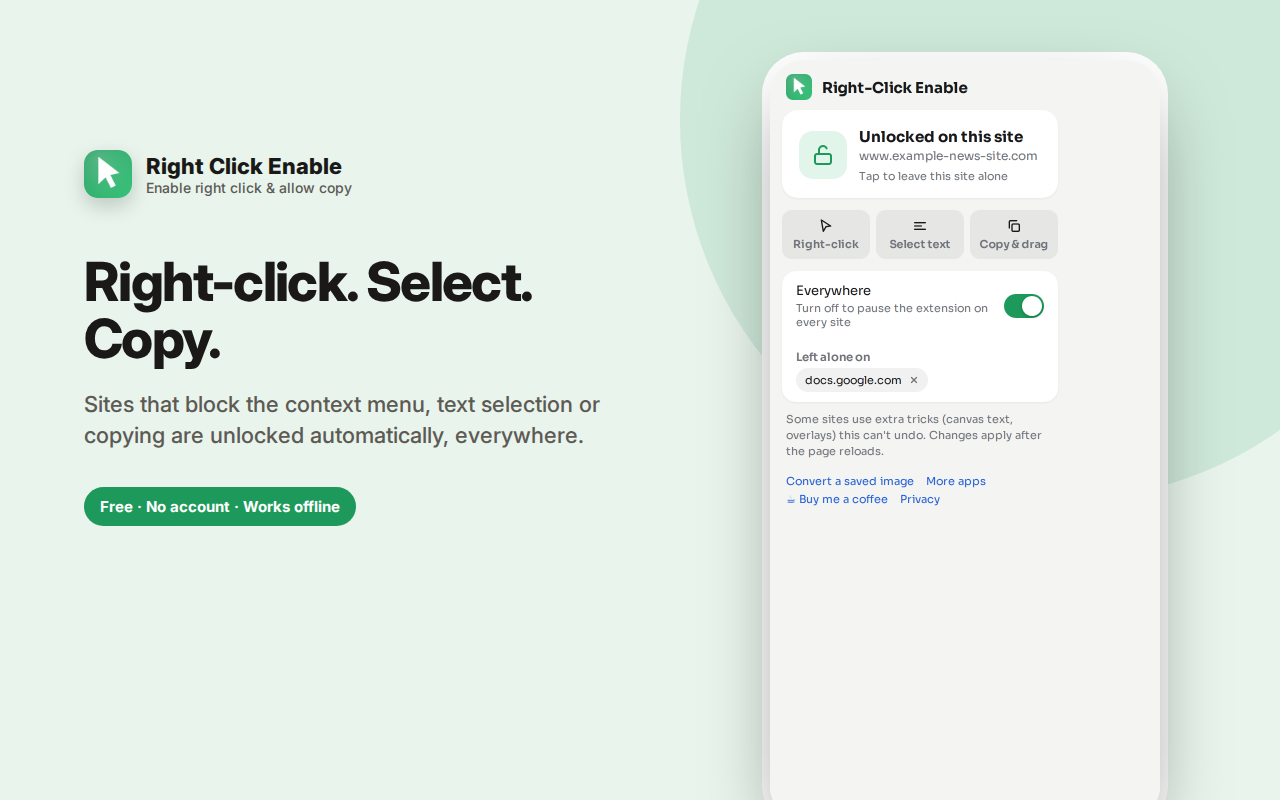Remove docs.google.com from the left alone list
1280x800 pixels.
[914, 380]
